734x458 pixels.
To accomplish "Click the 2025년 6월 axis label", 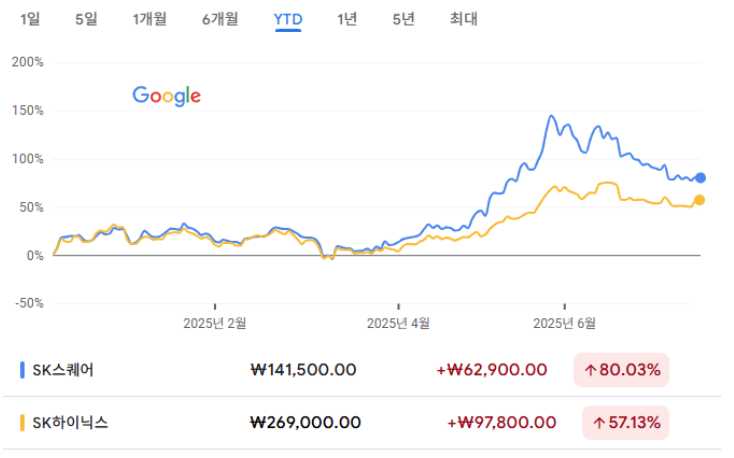I will (x=565, y=323).
